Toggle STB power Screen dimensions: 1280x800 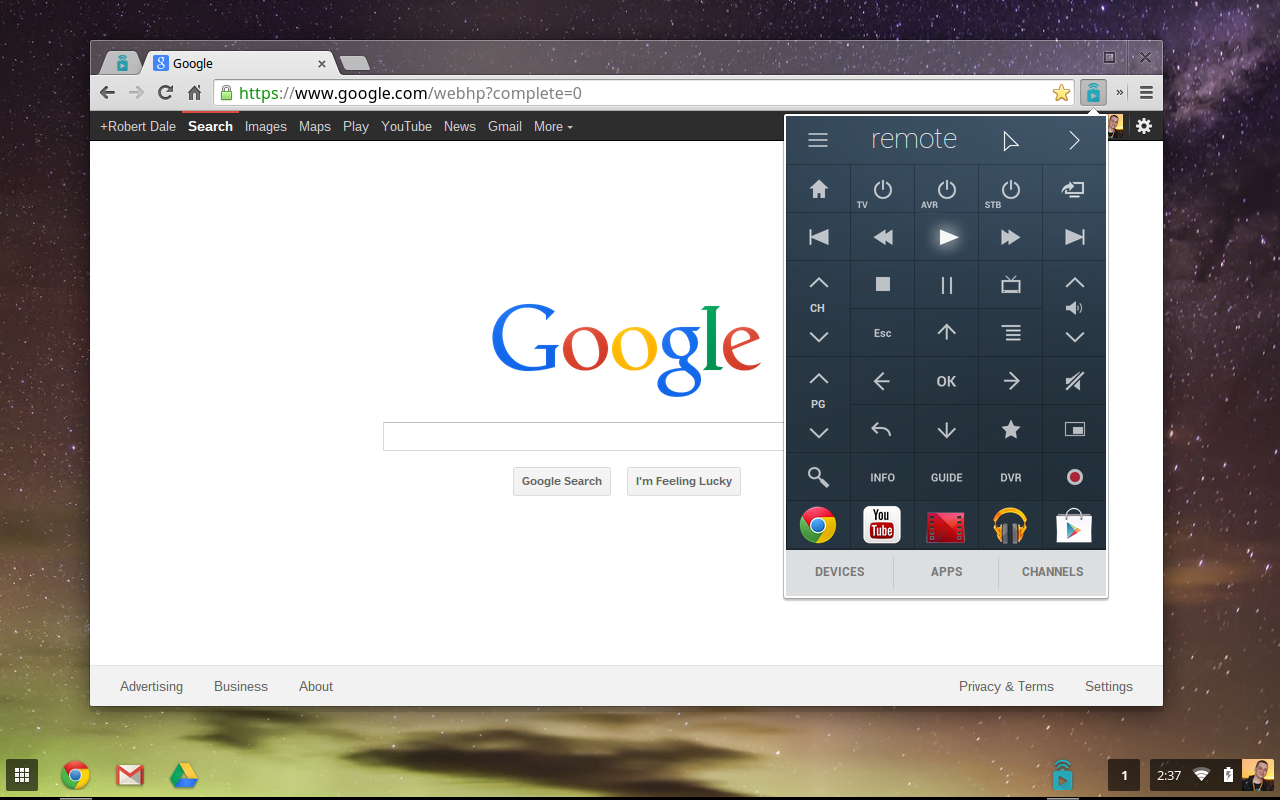[1010, 189]
